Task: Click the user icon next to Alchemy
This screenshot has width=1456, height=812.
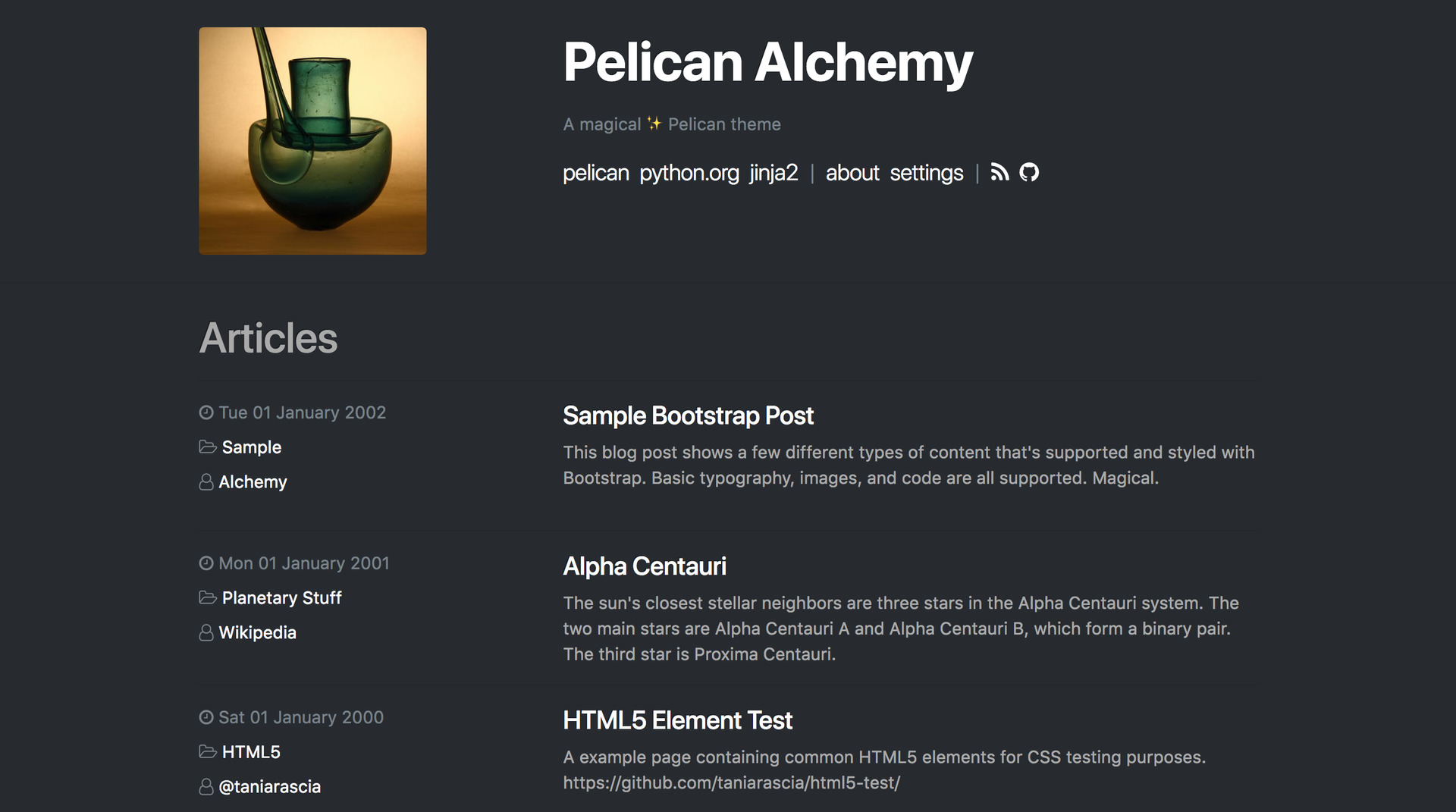Action: coord(206,482)
